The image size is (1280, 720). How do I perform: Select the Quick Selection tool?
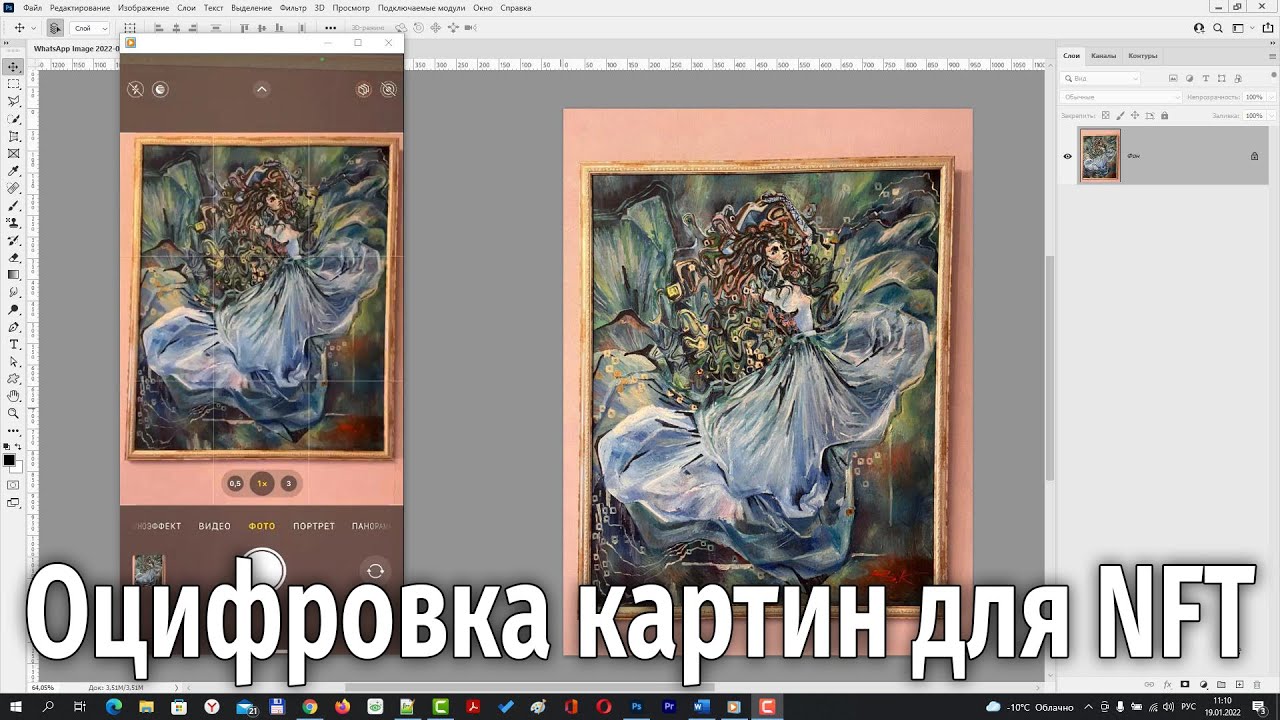(x=13, y=118)
